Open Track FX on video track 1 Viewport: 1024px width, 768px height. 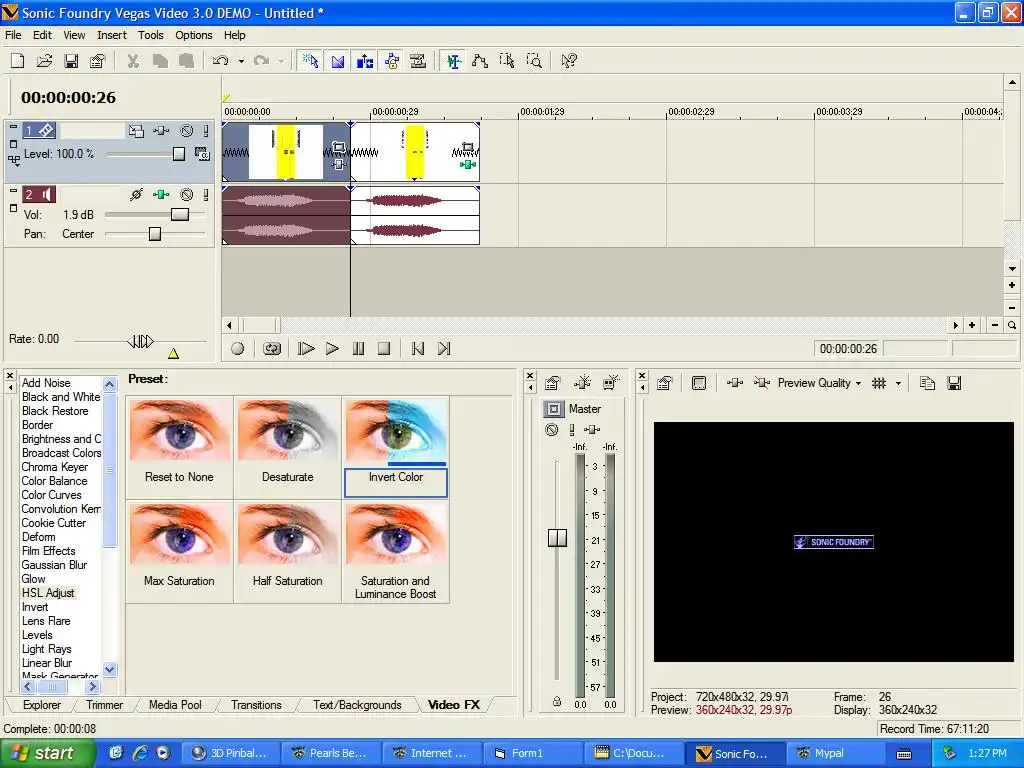(161, 131)
